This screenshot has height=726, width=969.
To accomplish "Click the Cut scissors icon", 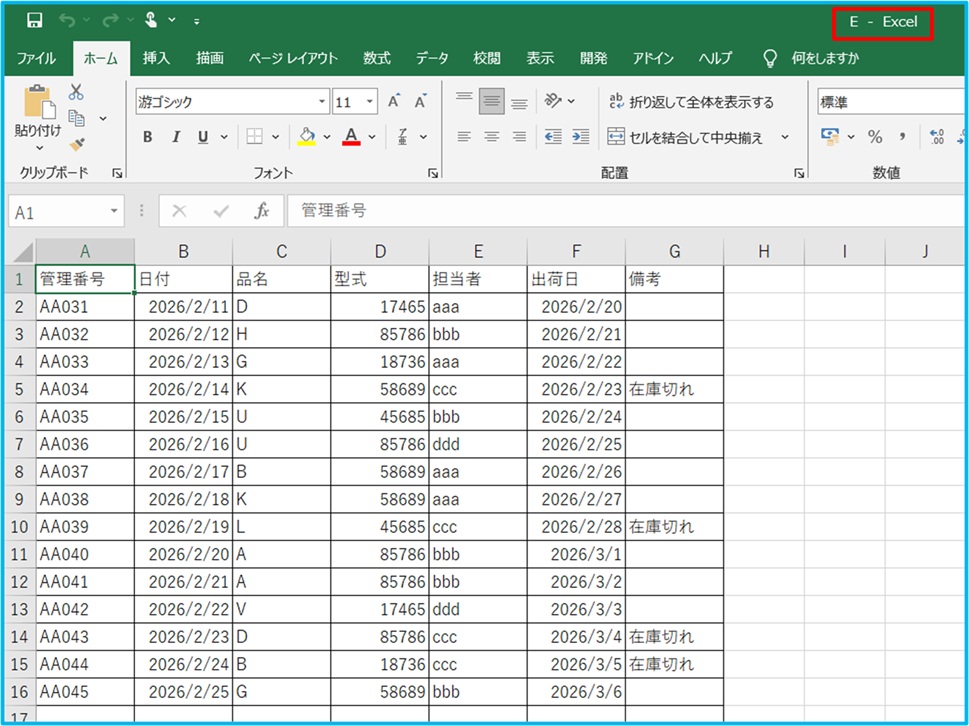I will coord(76,93).
